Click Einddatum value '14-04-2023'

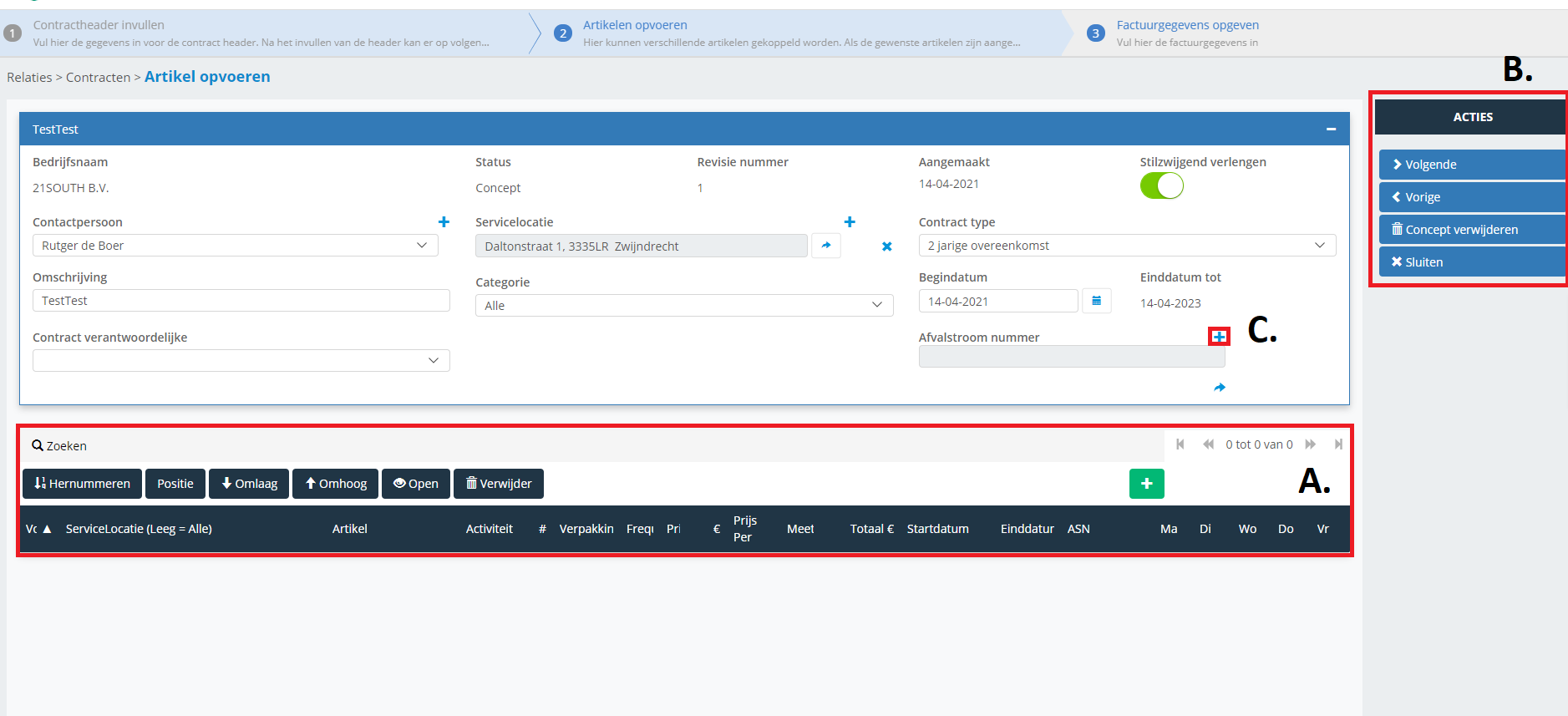[1170, 303]
